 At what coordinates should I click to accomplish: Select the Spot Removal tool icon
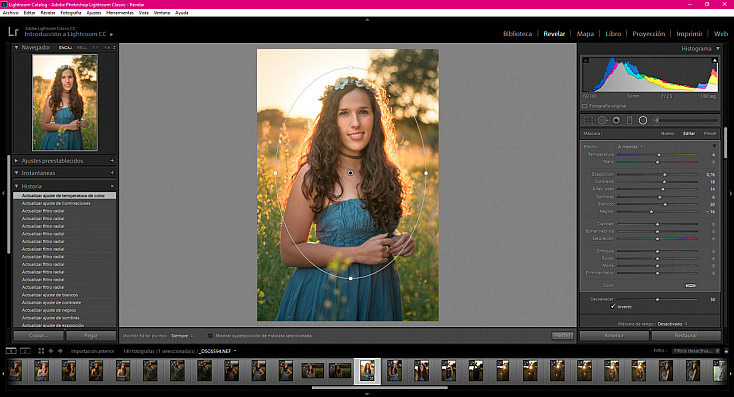click(602, 120)
